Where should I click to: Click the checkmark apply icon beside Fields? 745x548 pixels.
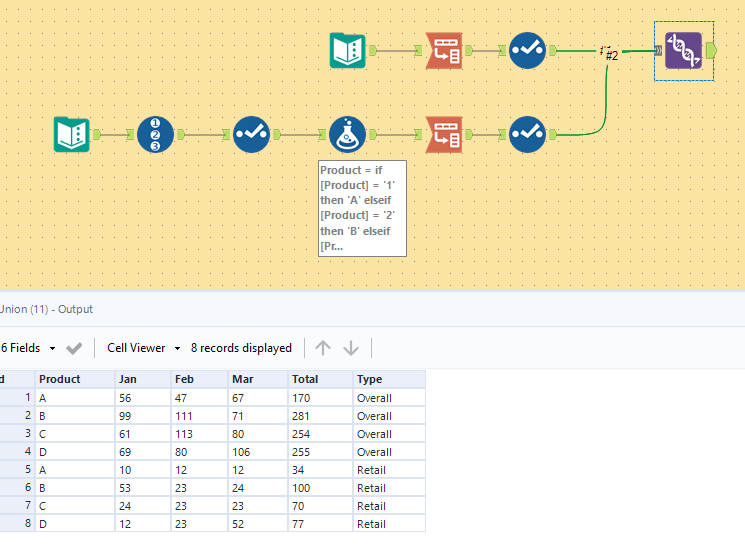pyautogui.click(x=74, y=348)
